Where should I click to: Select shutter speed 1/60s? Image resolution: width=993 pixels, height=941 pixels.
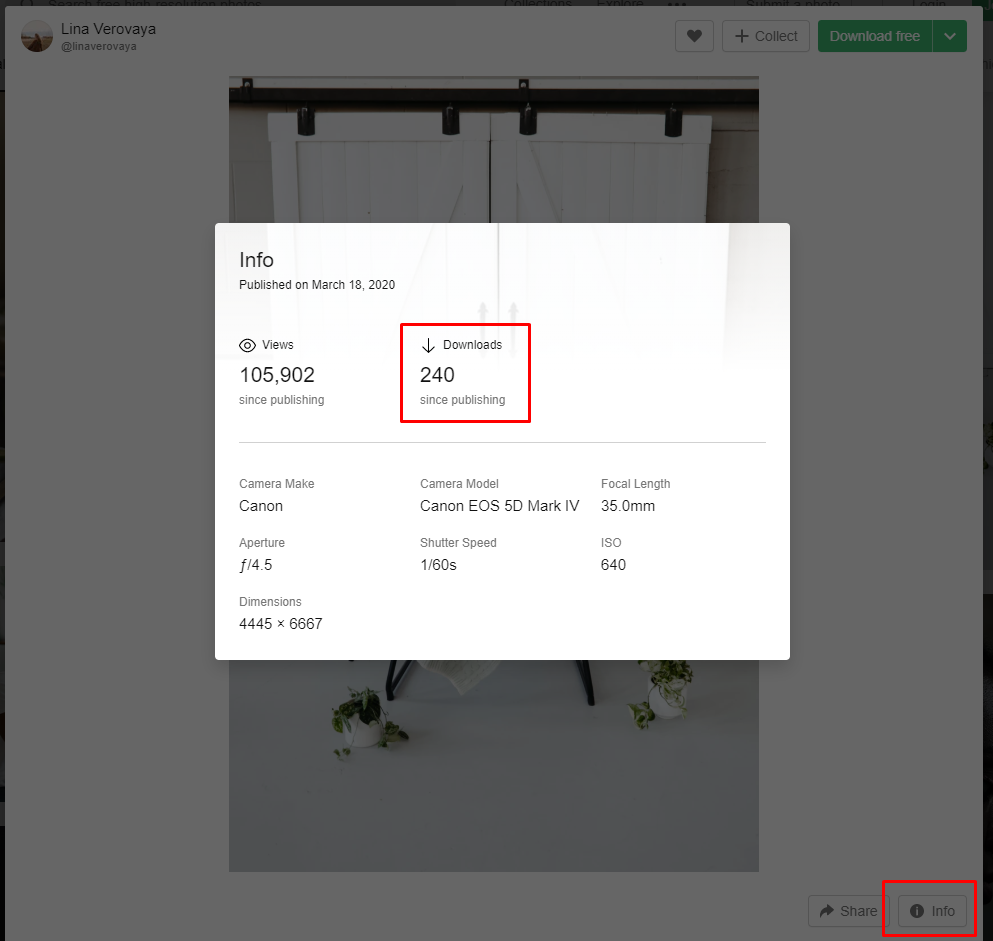pyautogui.click(x=438, y=565)
